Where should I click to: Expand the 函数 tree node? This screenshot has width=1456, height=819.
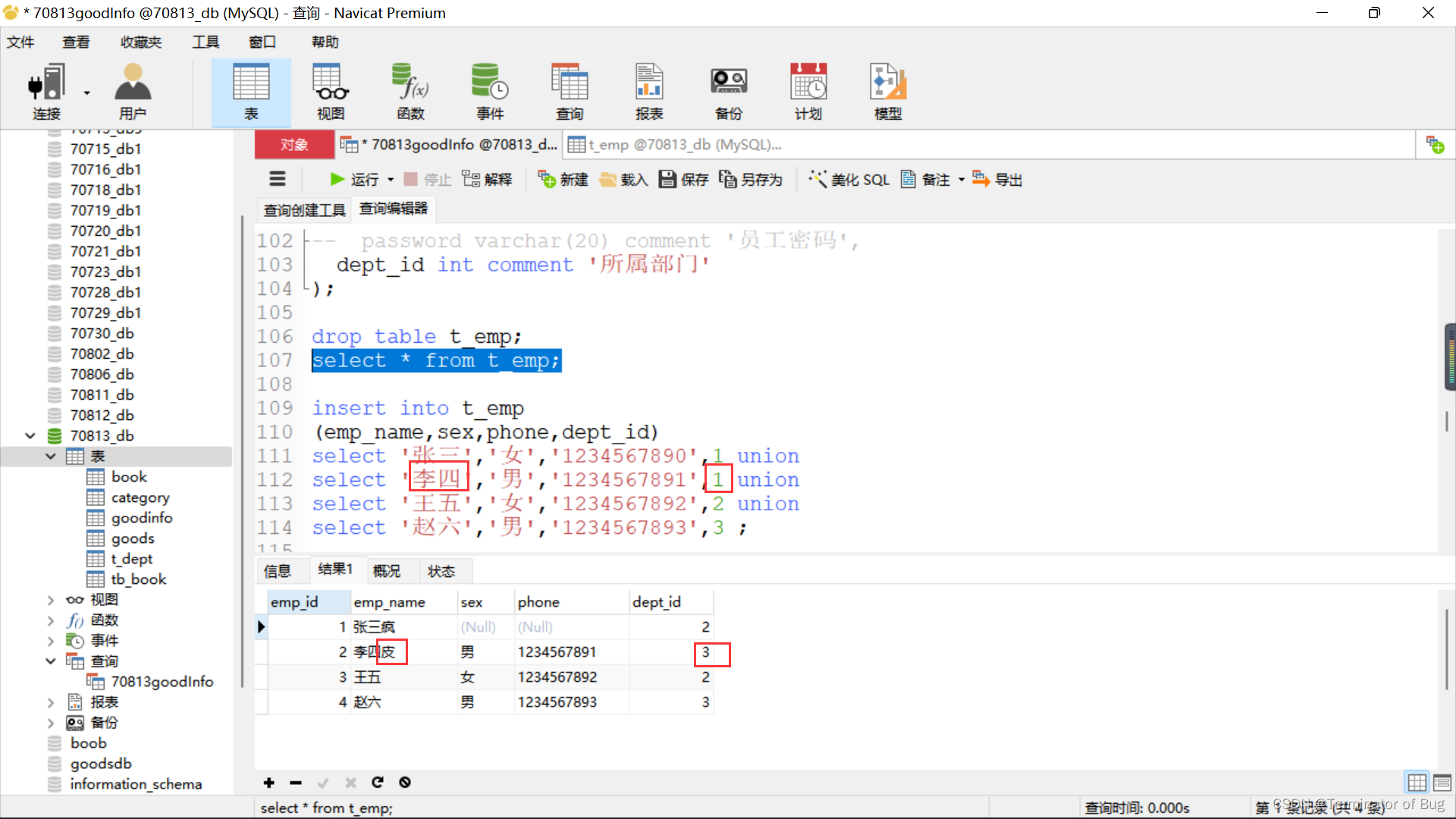(x=50, y=620)
